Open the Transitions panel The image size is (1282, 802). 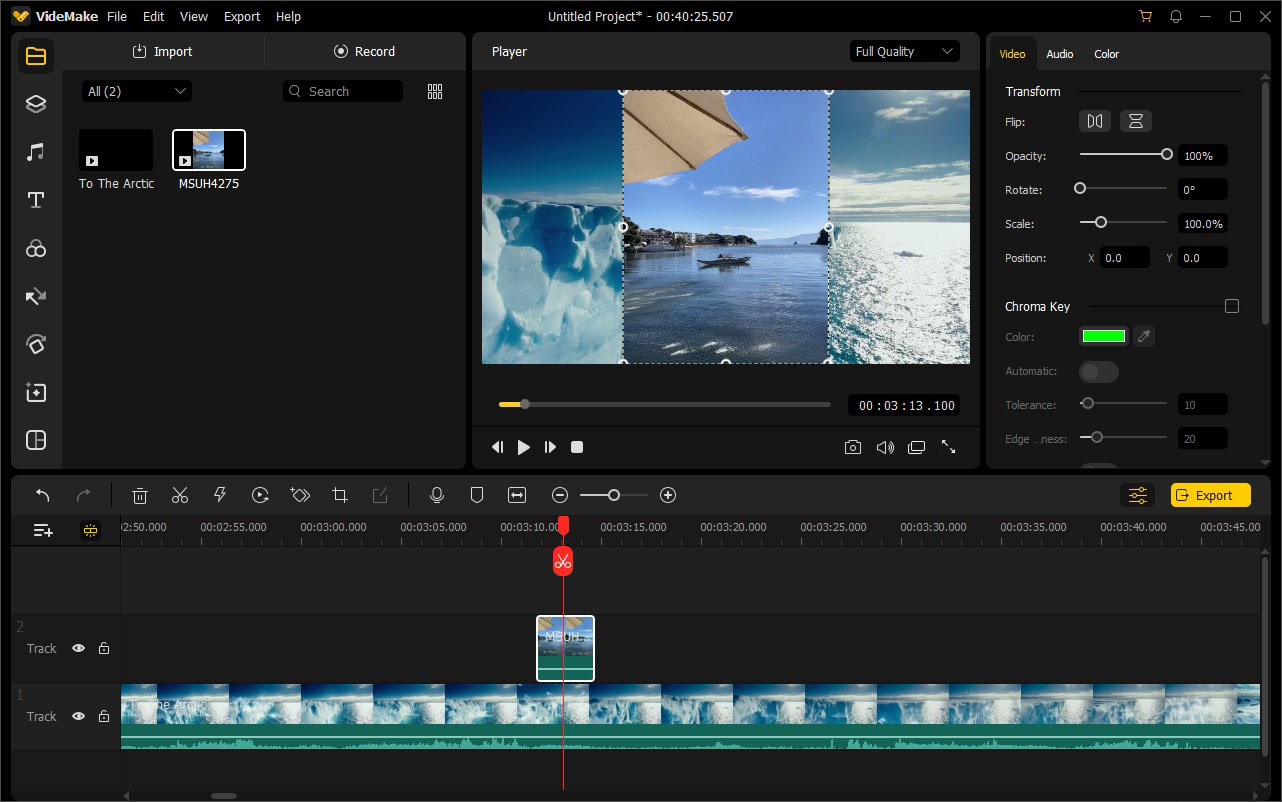coord(35,296)
